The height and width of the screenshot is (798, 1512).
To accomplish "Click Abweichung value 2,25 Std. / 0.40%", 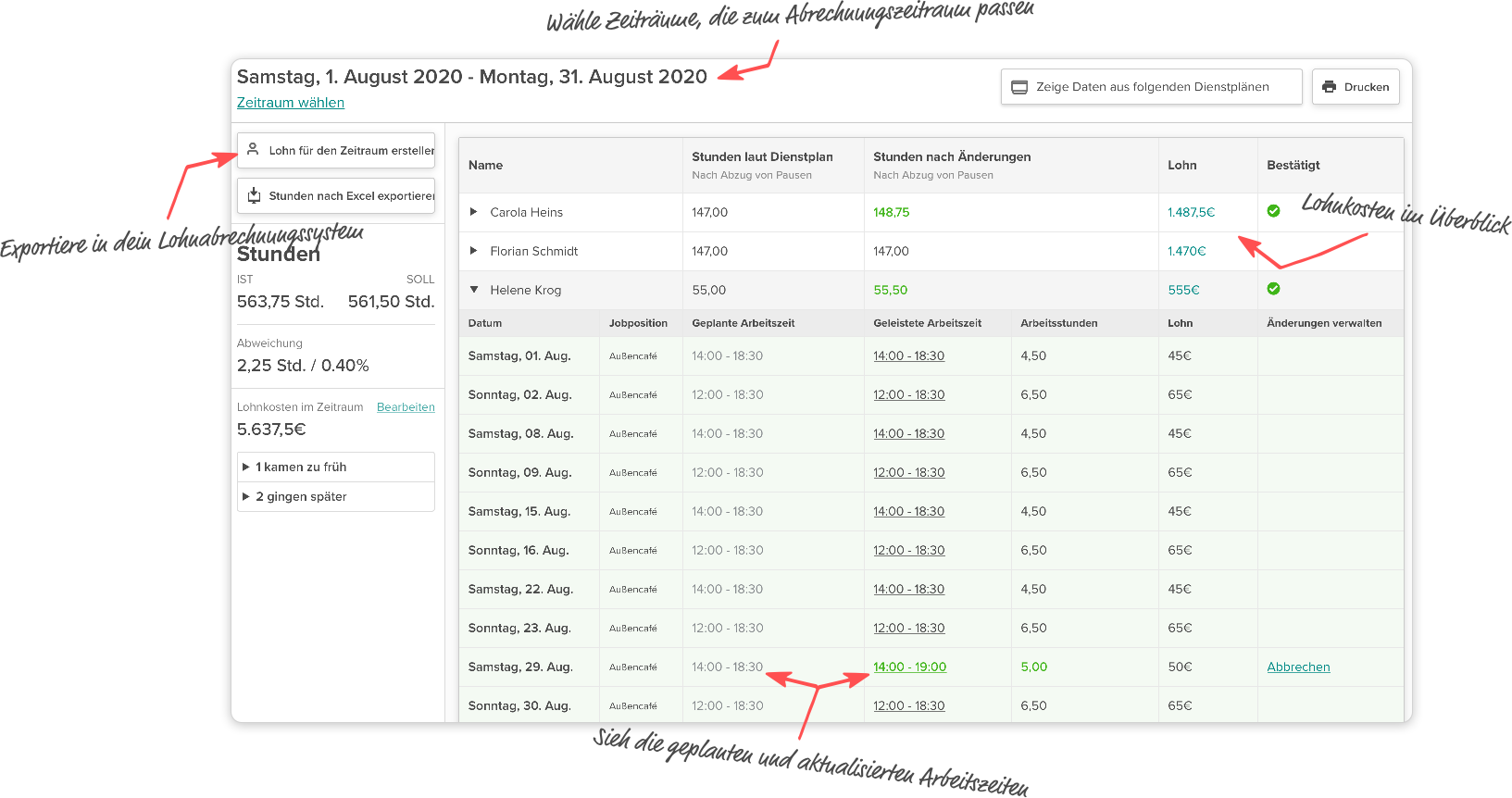I will click(303, 366).
